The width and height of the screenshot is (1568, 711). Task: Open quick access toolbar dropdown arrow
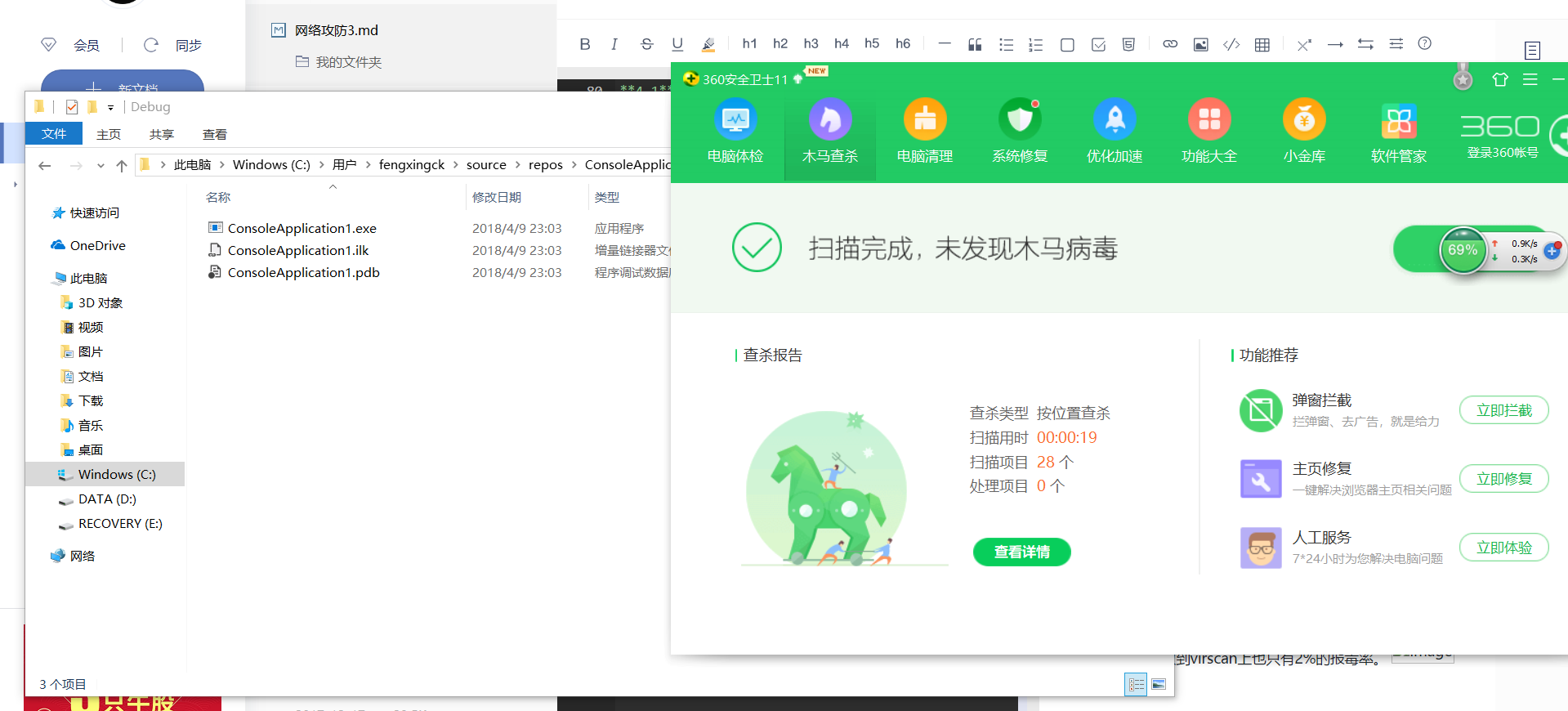coord(110,107)
